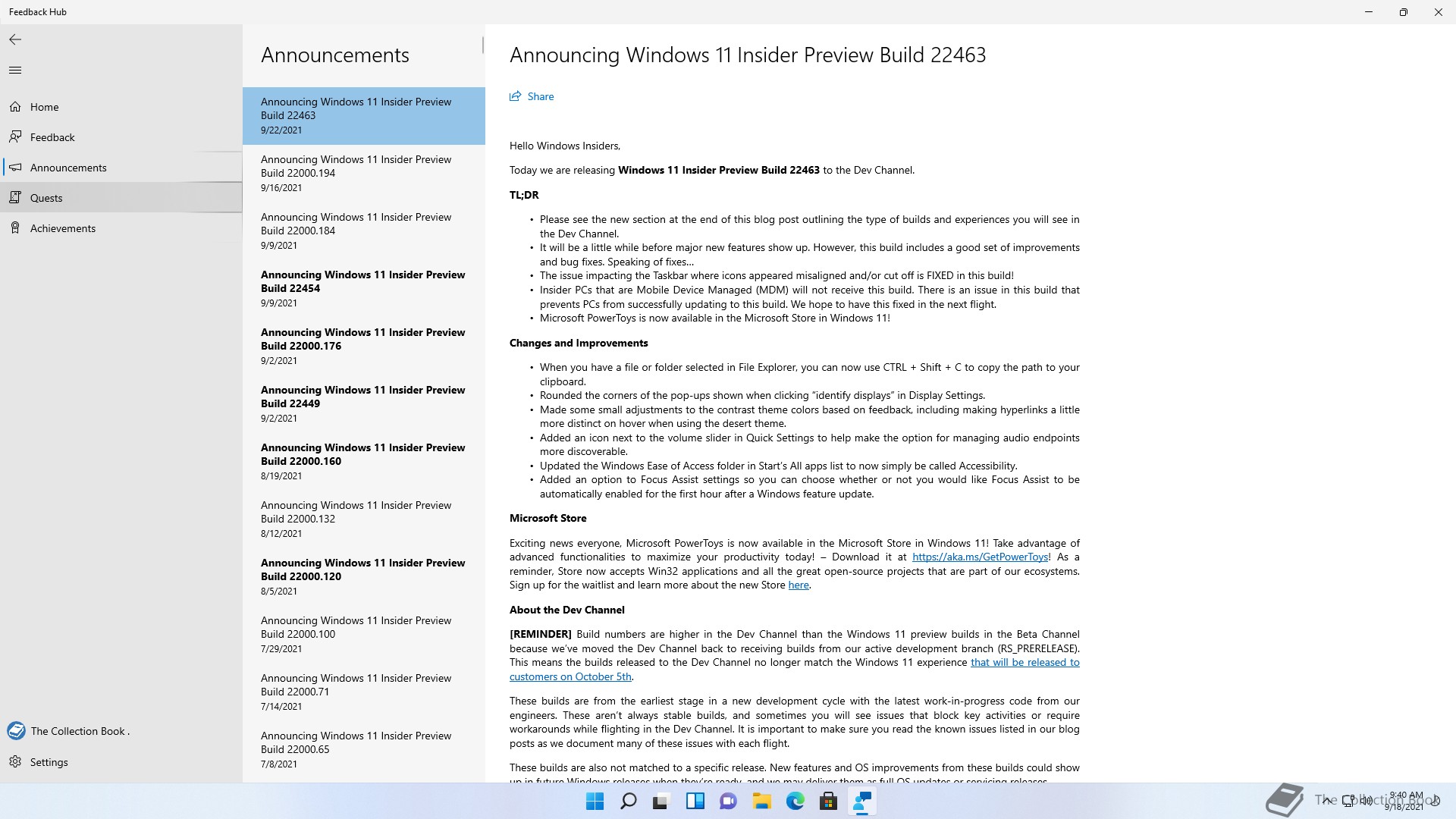Open Microsoft Store from taskbar
The image size is (1456, 819).
[828, 802]
